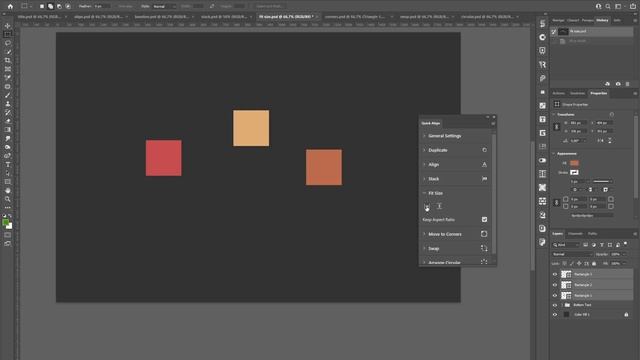Screen dimensions: 640x360
Task: Select the Crop tool
Action: [7, 60]
